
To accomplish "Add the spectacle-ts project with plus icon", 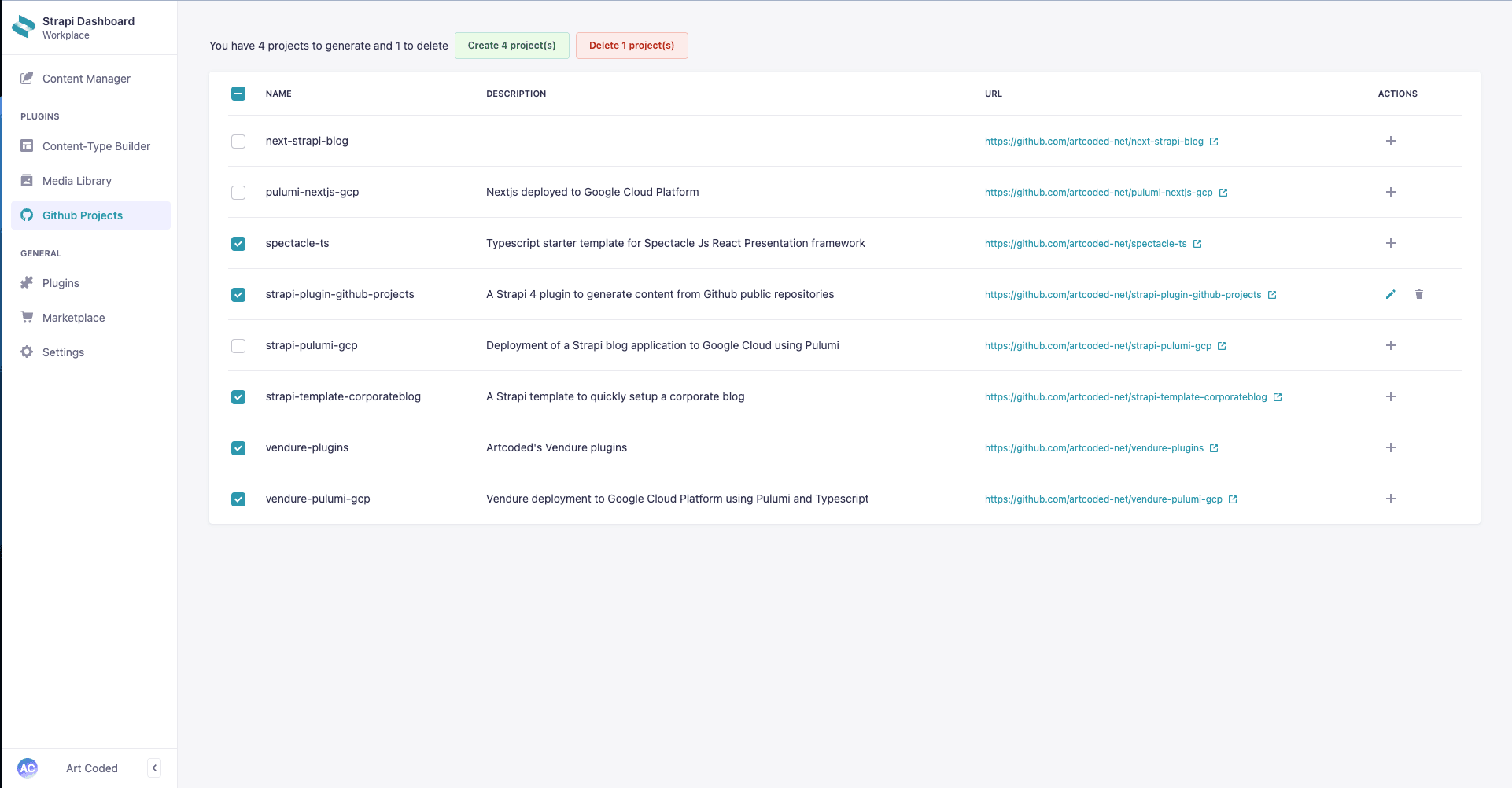I will coord(1391,243).
